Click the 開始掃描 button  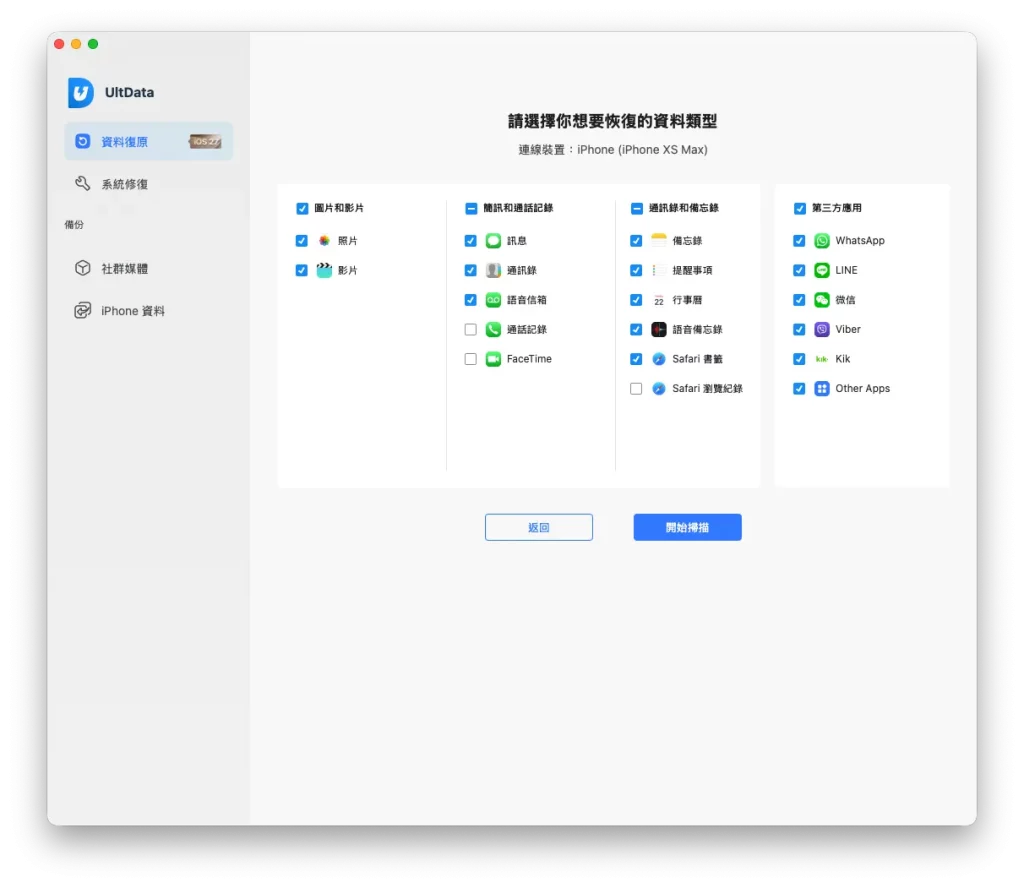(x=687, y=528)
